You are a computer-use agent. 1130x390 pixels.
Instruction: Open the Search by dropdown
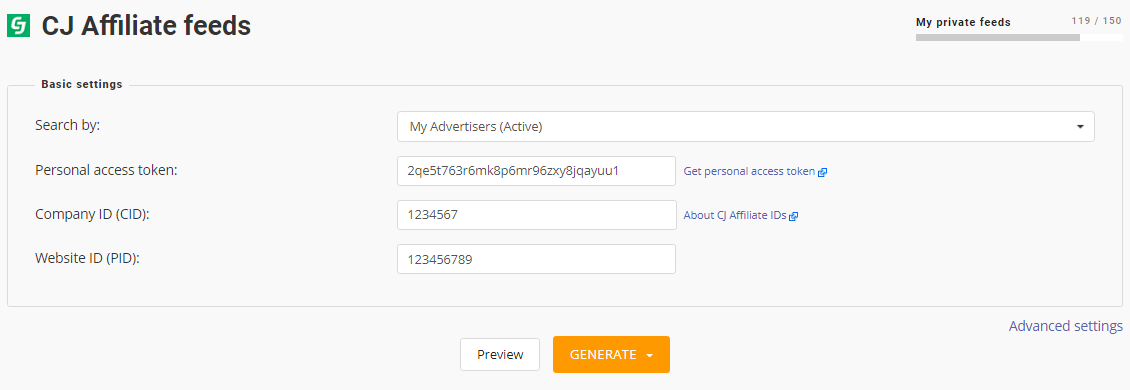[745, 126]
